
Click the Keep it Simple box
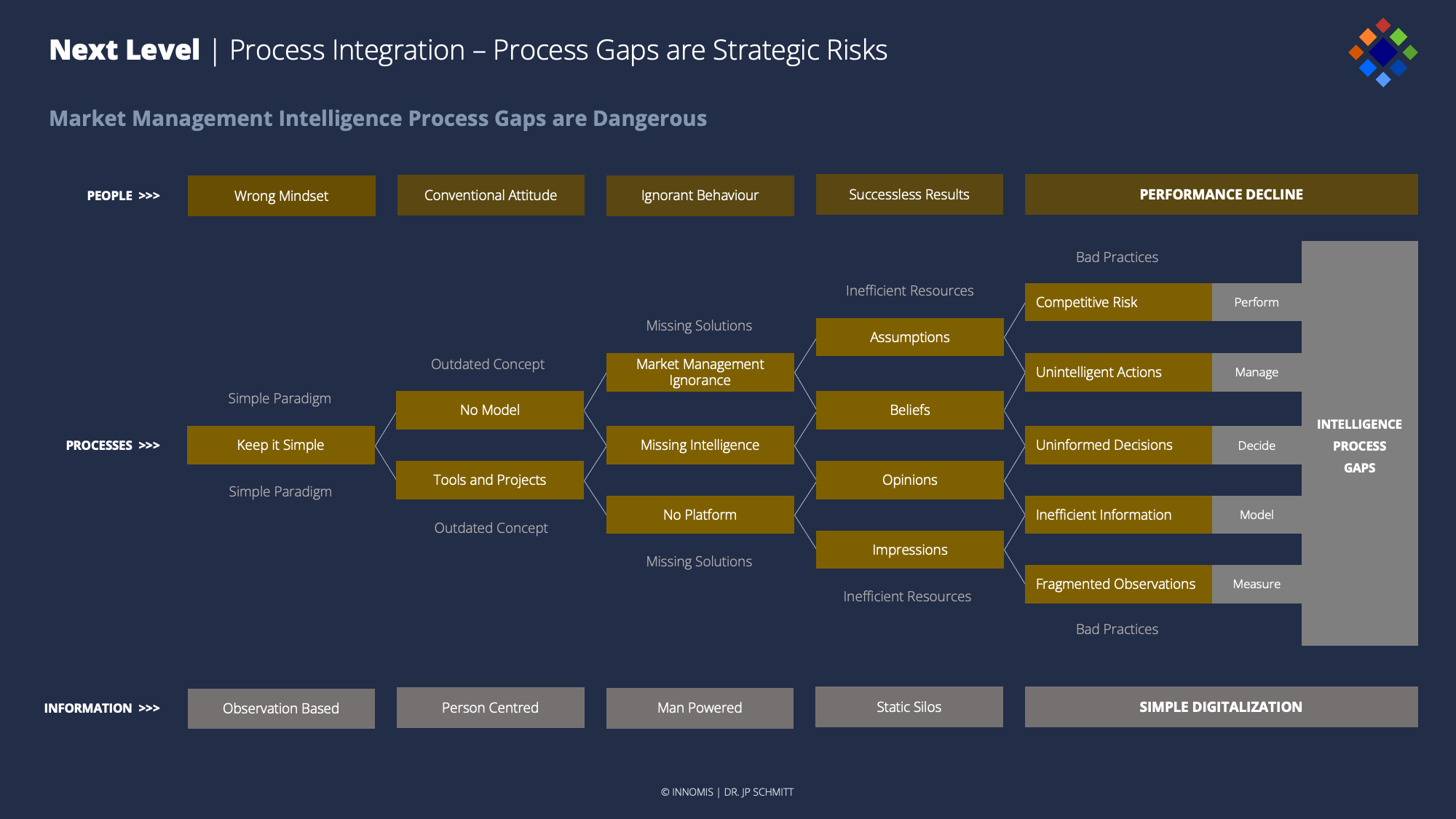(281, 445)
